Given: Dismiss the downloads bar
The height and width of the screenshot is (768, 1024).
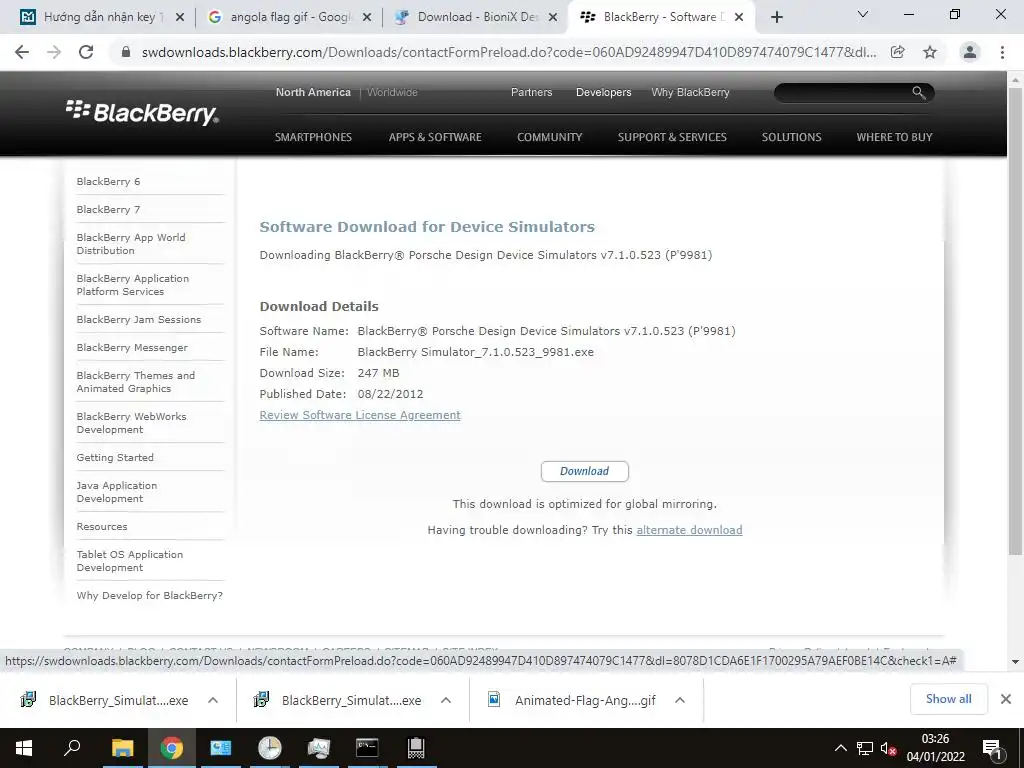Looking at the screenshot, I should click(1006, 699).
